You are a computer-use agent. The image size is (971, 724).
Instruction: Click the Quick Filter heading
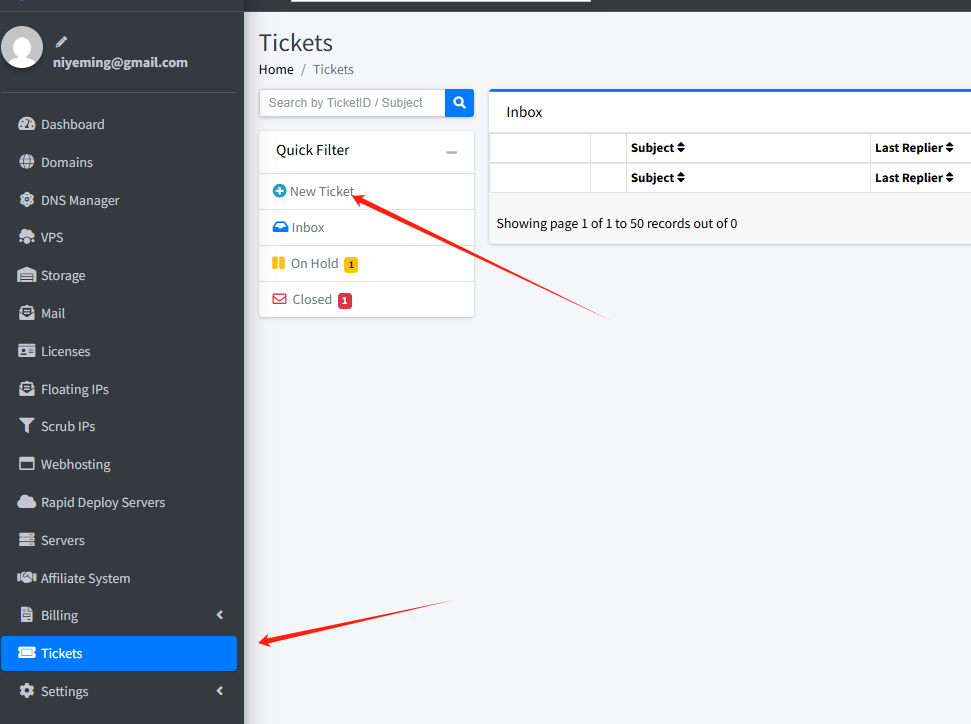(313, 150)
